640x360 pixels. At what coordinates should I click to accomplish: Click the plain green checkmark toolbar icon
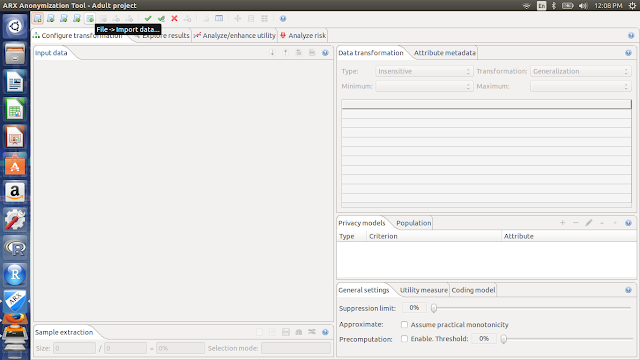pos(148,18)
